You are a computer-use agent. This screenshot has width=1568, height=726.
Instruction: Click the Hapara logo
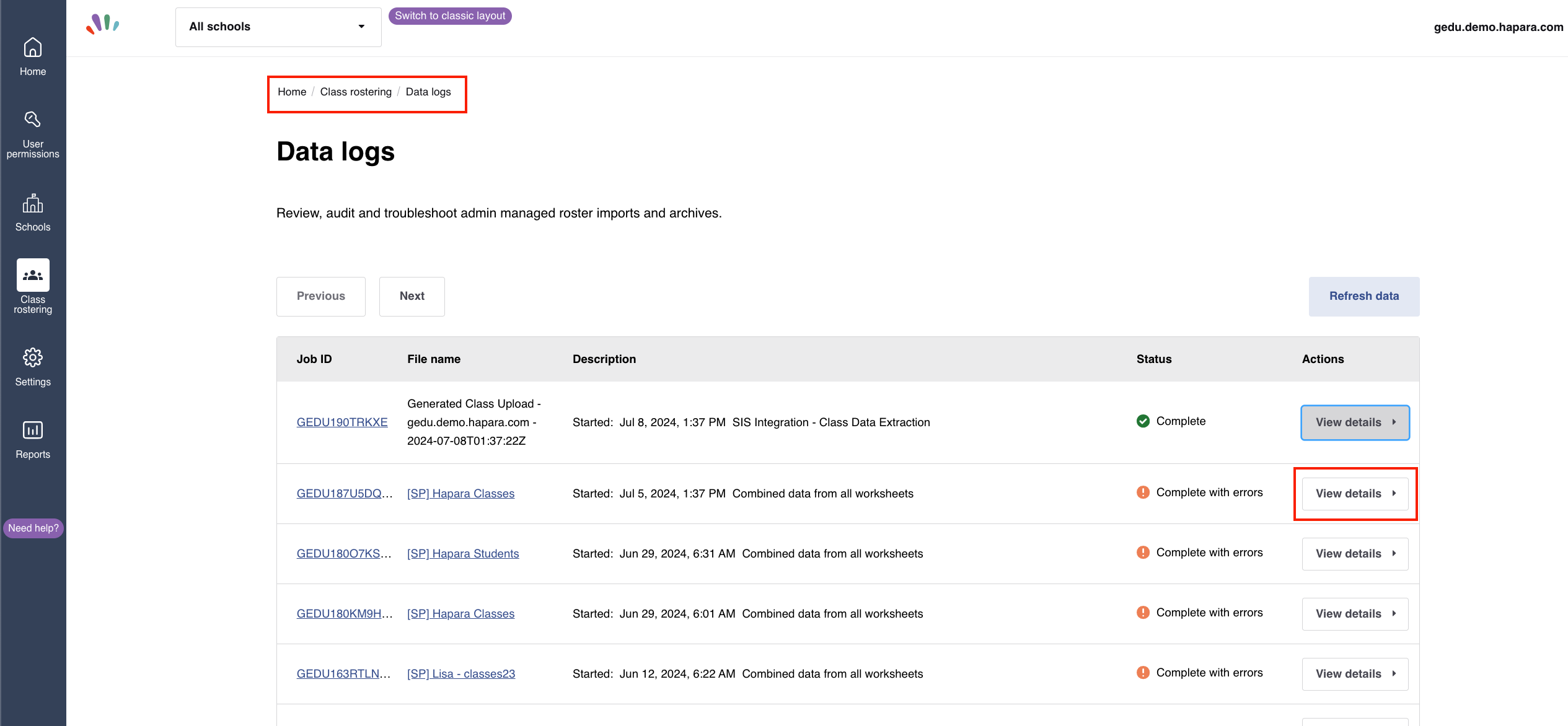point(103,25)
